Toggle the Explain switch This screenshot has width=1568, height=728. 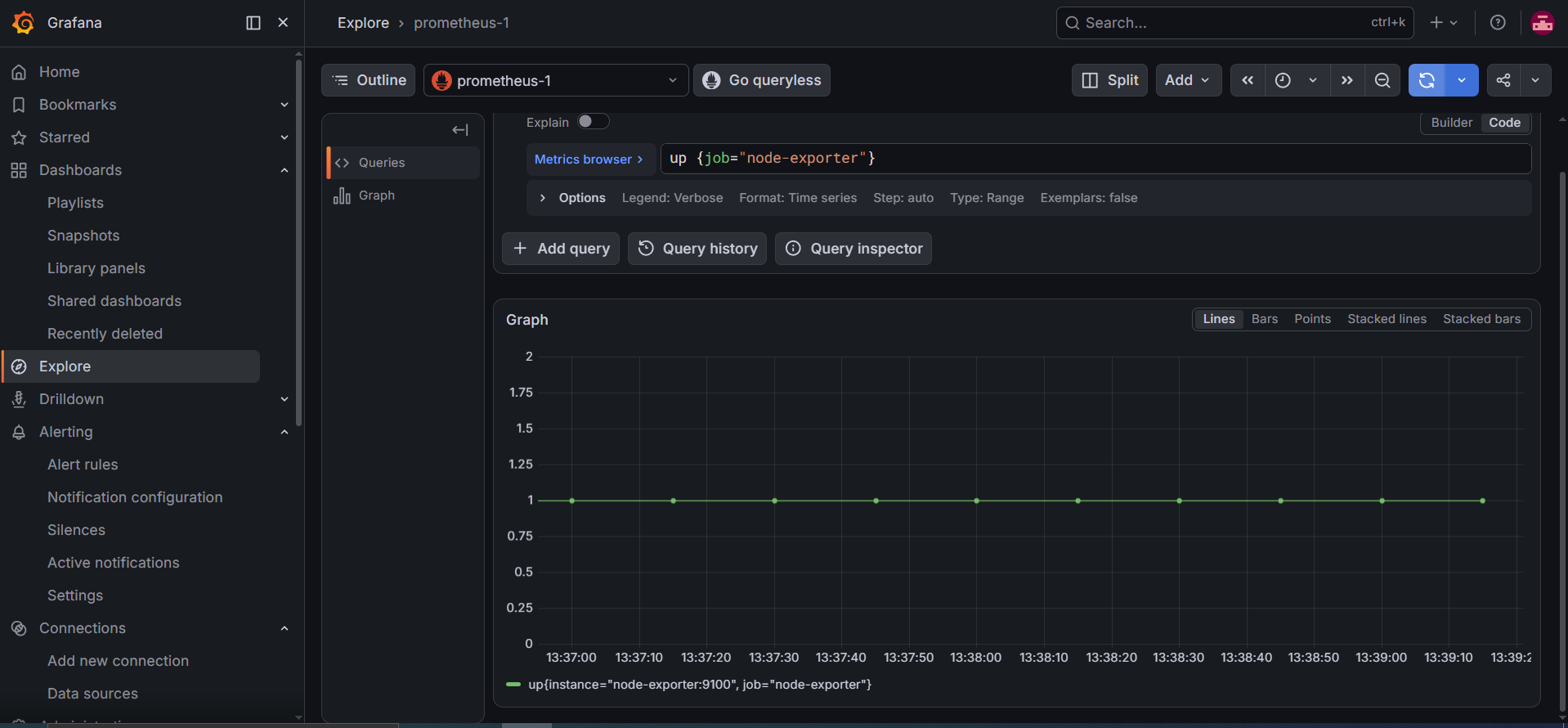click(594, 122)
